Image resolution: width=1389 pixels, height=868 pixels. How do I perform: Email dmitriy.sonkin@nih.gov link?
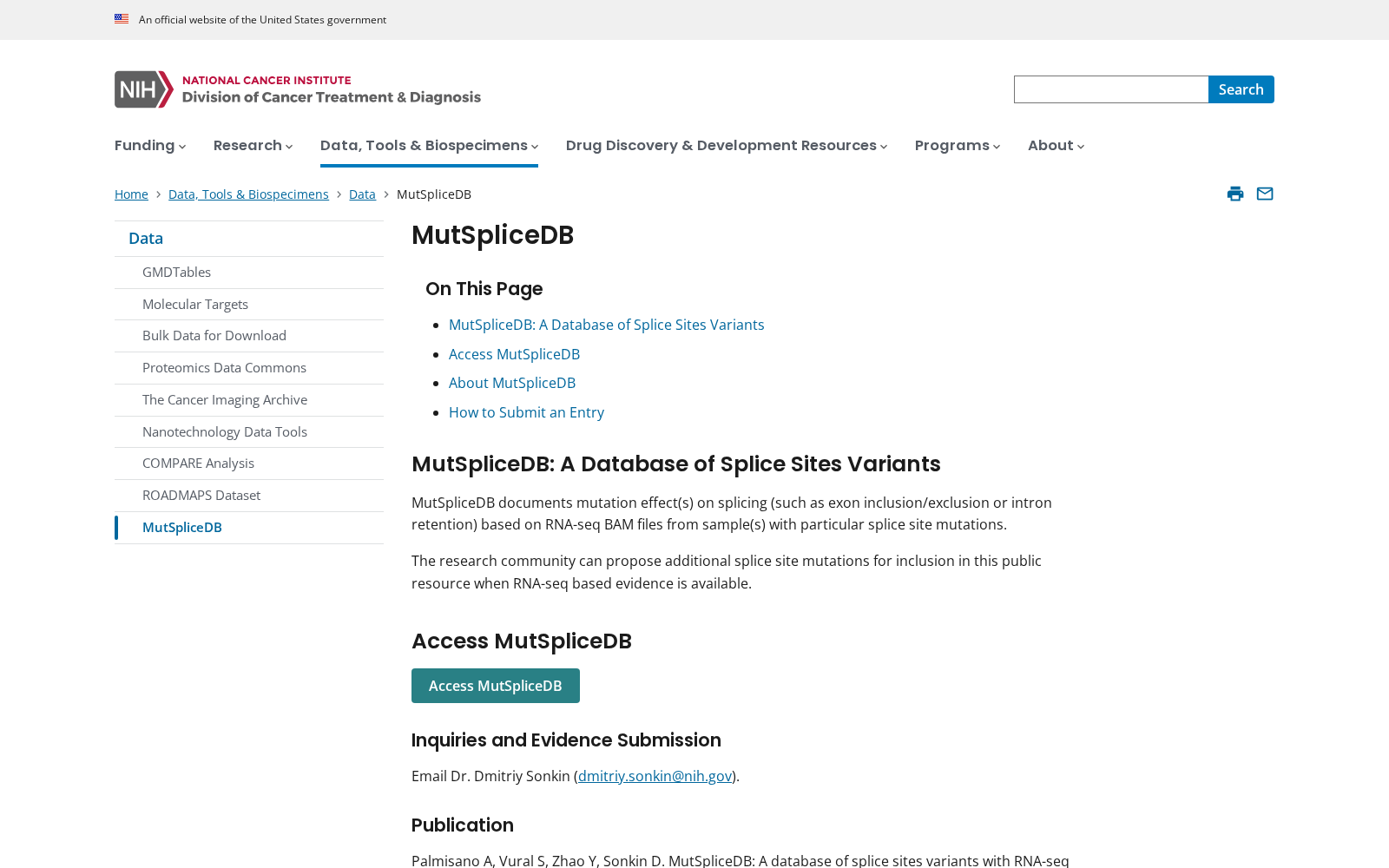point(655,776)
